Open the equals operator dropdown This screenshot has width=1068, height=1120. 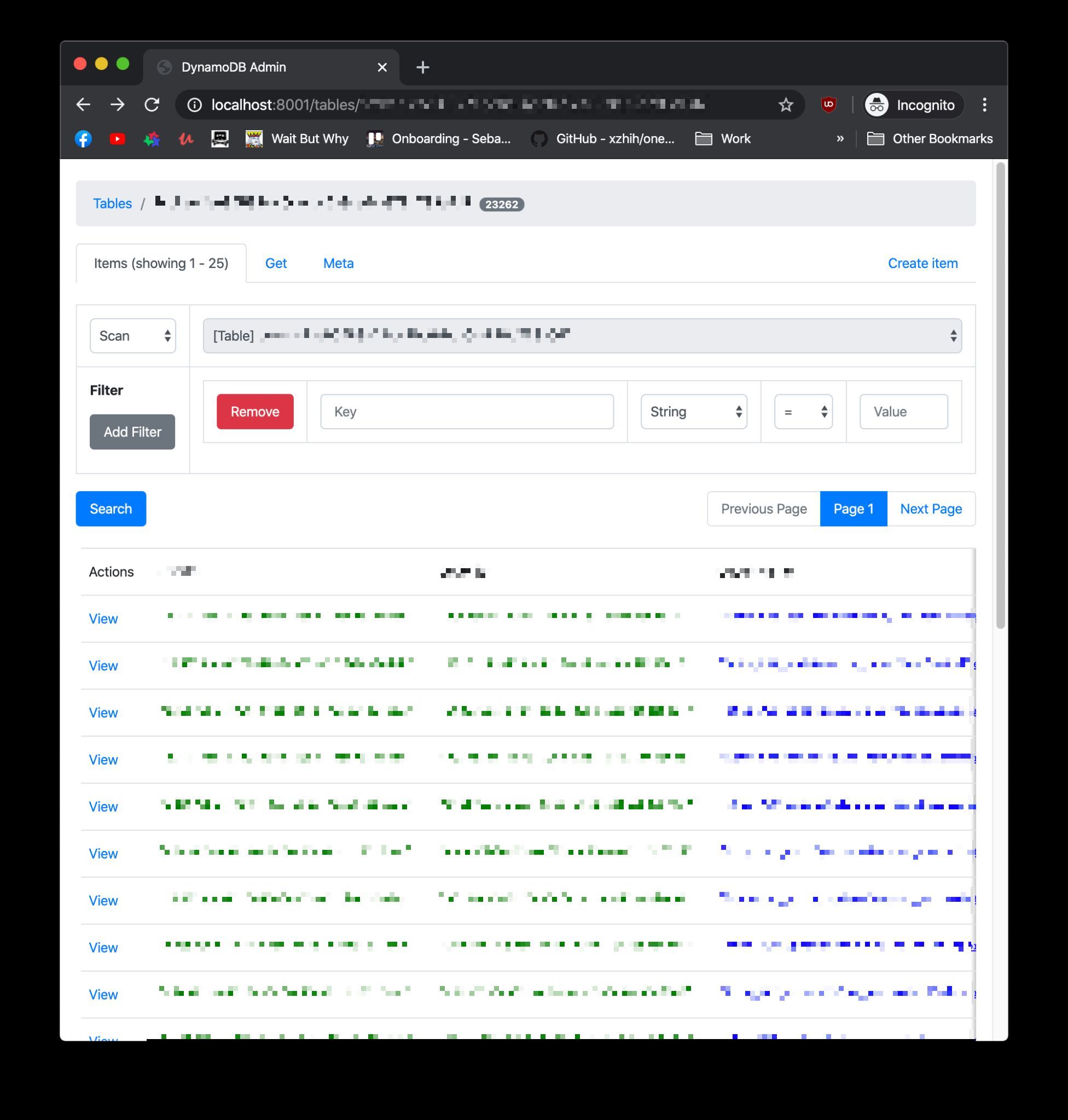pos(803,411)
